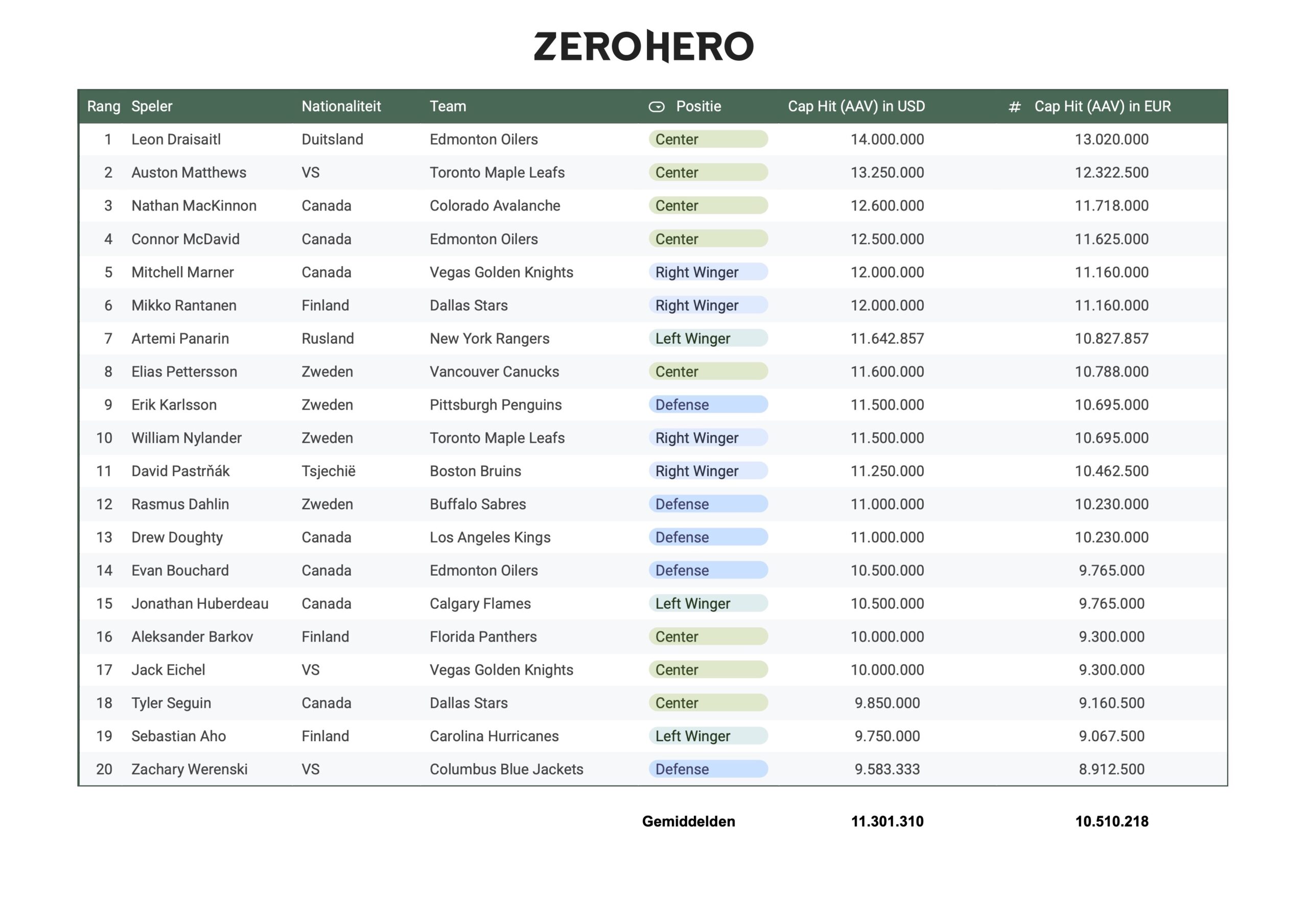The image size is (1308, 924).
Task: Click the Rang column header
Action: (104, 107)
